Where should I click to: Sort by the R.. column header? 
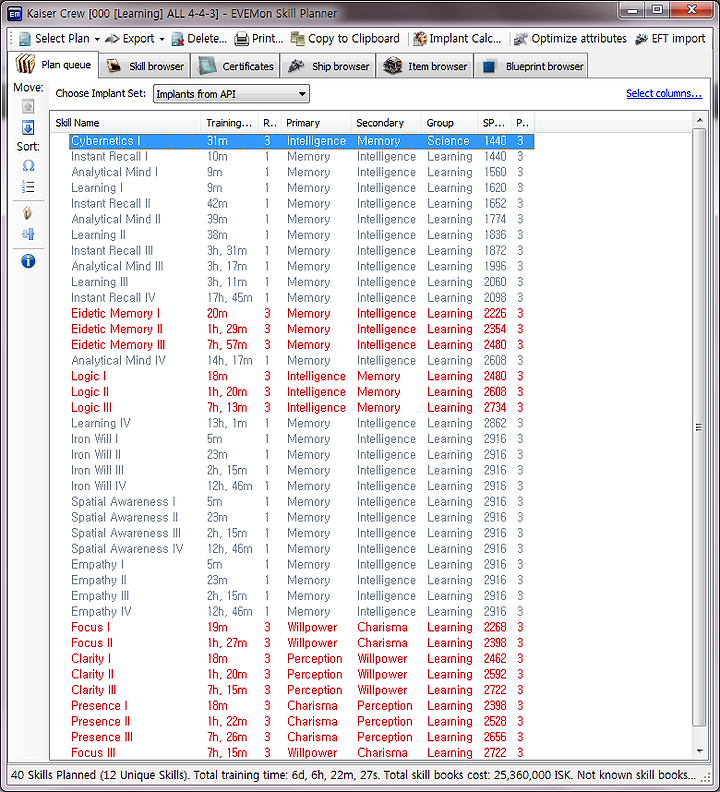pyautogui.click(x=269, y=123)
